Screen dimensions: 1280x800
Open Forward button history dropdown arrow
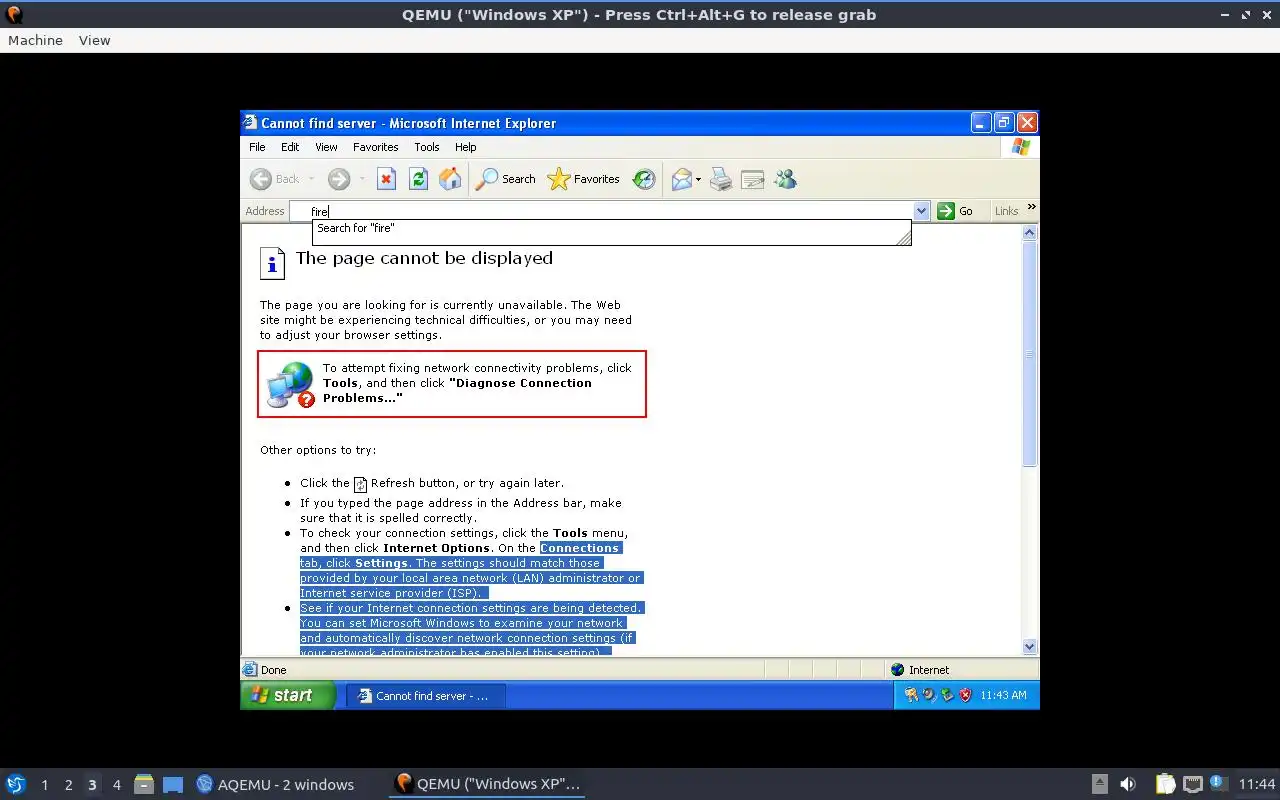click(x=362, y=179)
